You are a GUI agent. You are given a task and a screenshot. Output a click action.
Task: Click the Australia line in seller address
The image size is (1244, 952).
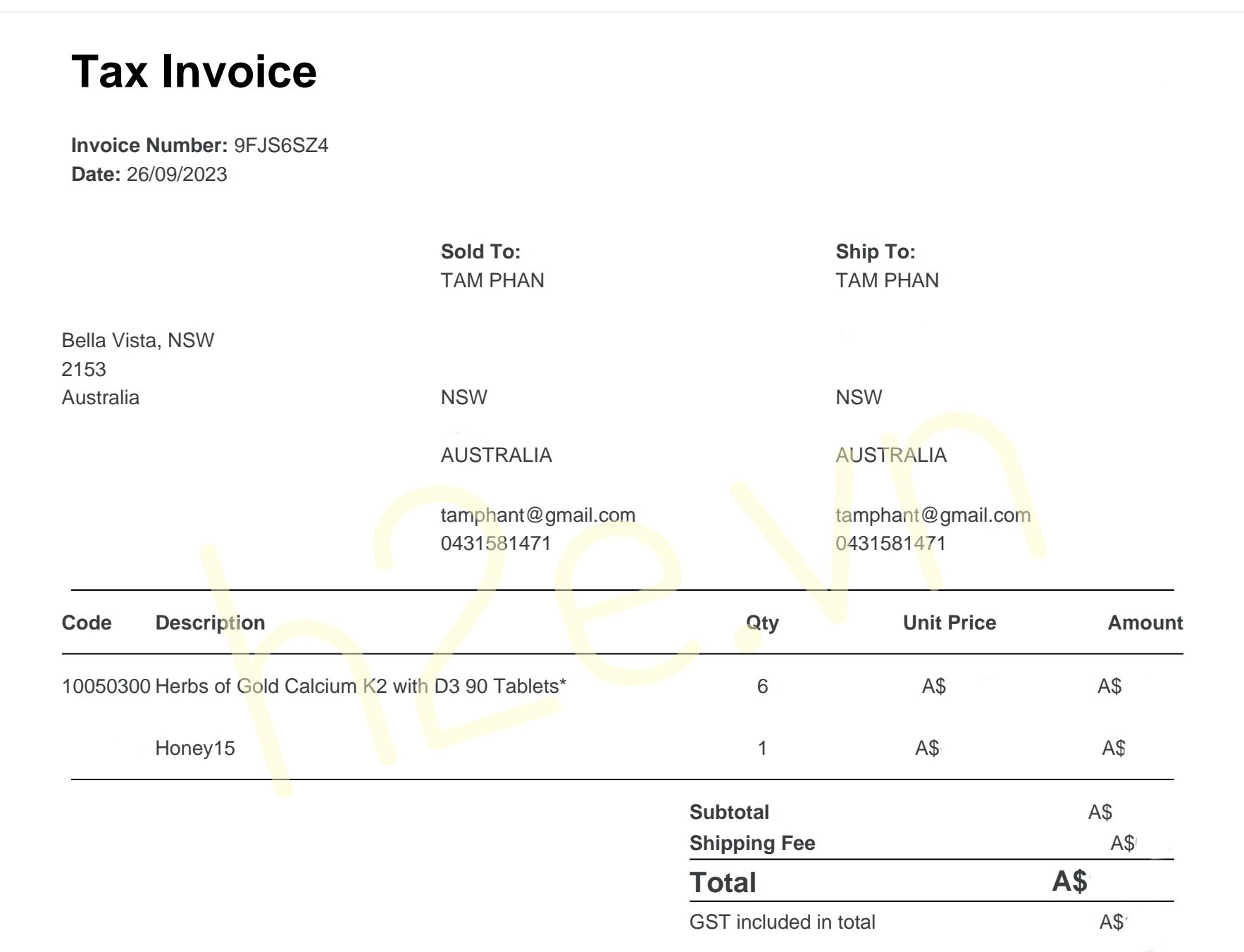[101, 398]
